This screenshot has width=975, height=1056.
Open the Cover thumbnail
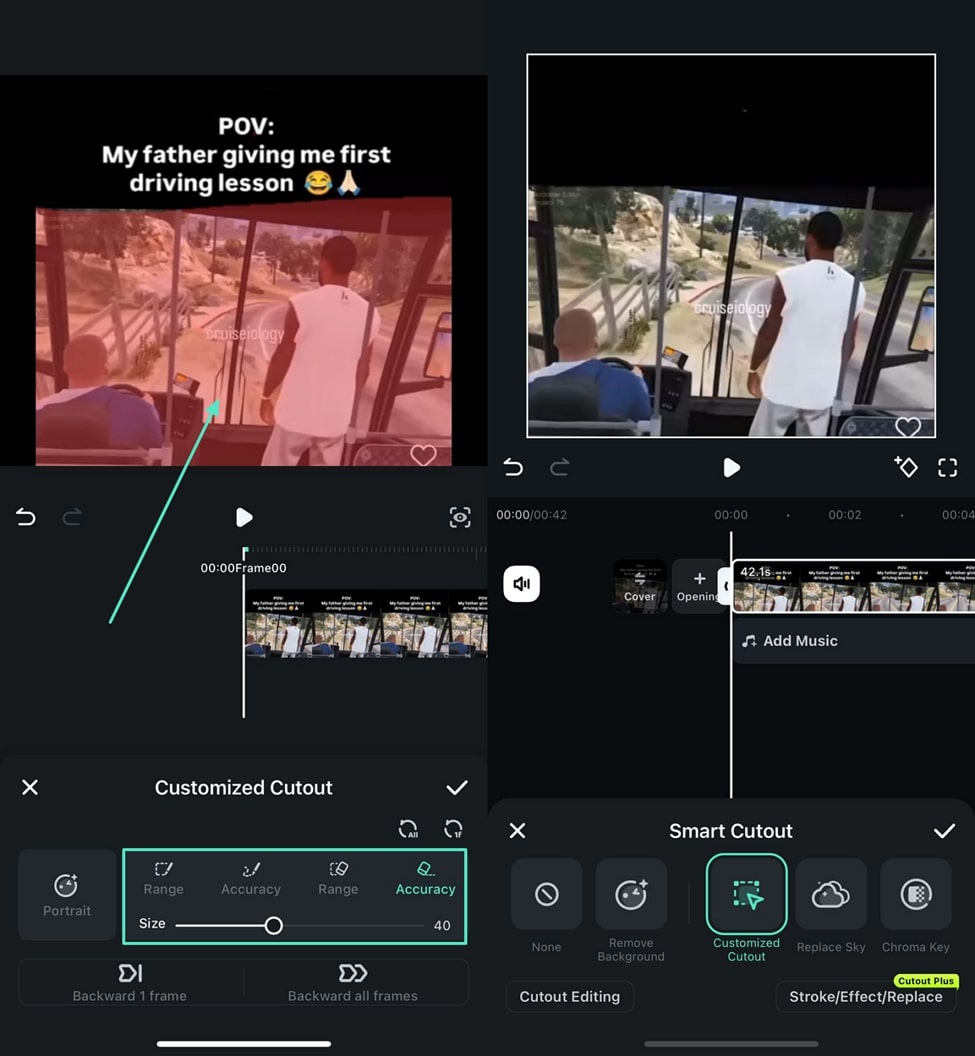click(640, 586)
